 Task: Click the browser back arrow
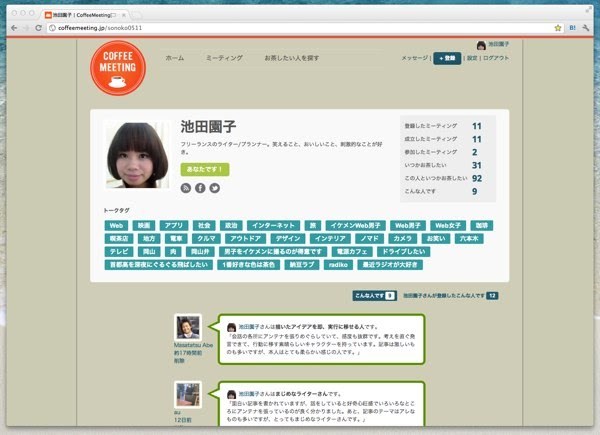point(13,28)
